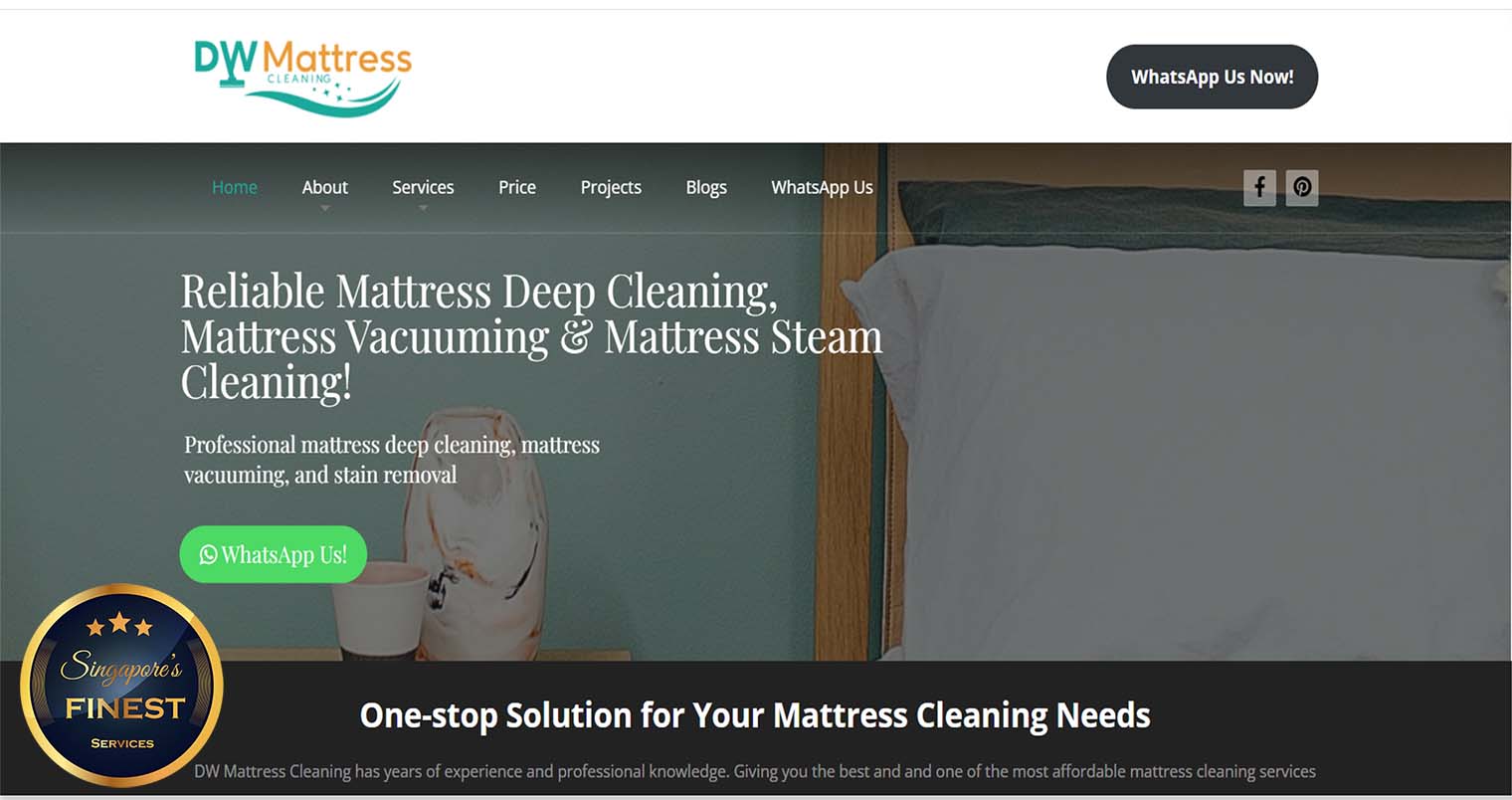Go to the Home menu item

click(235, 187)
